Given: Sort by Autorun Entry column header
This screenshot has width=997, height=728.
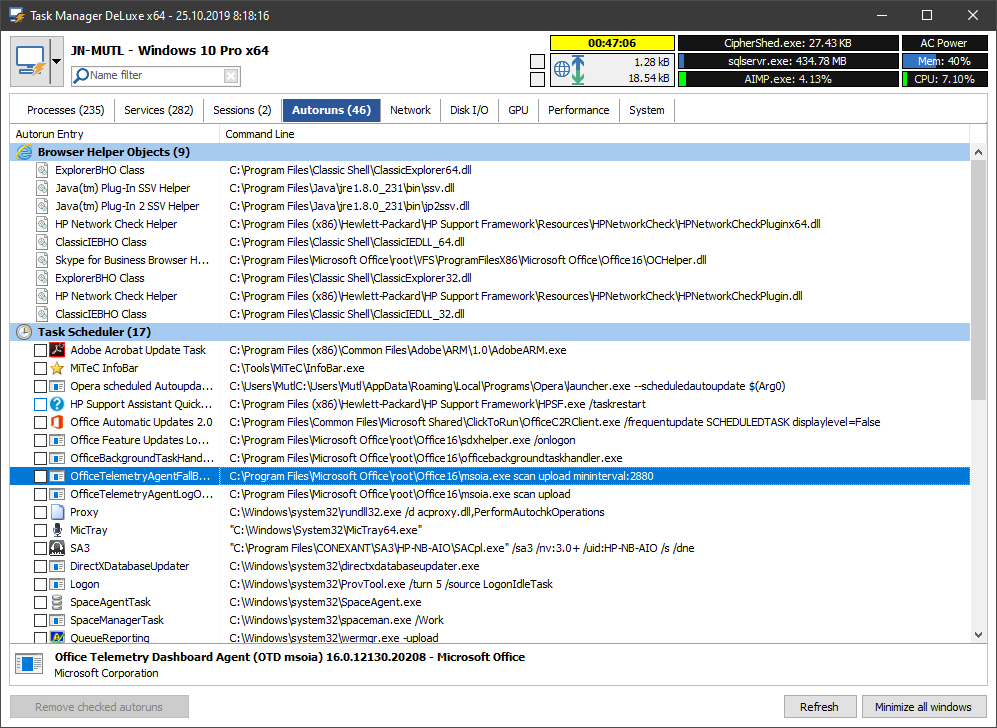Looking at the screenshot, I should [114, 134].
